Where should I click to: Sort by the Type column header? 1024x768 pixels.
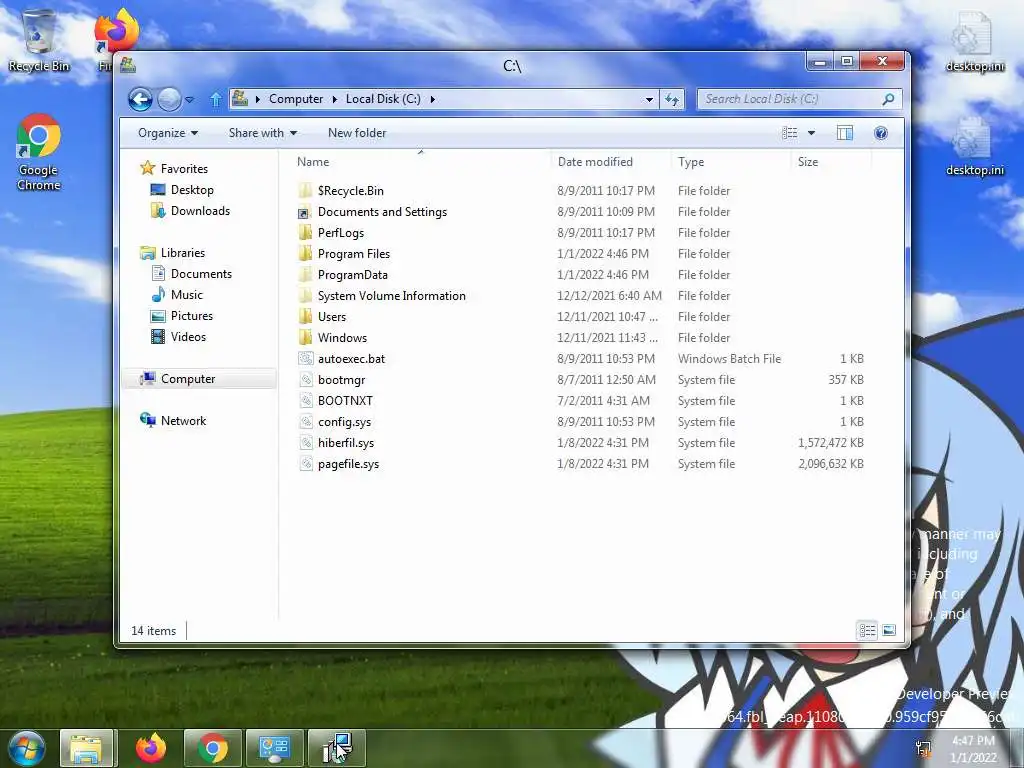point(691,162)
